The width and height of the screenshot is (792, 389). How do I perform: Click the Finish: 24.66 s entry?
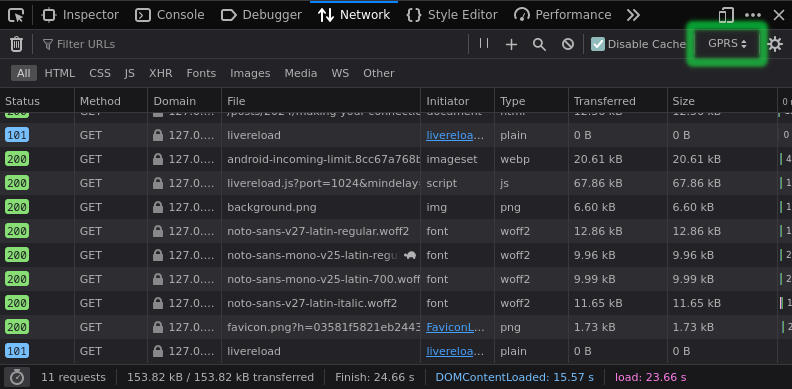point(375,377)
